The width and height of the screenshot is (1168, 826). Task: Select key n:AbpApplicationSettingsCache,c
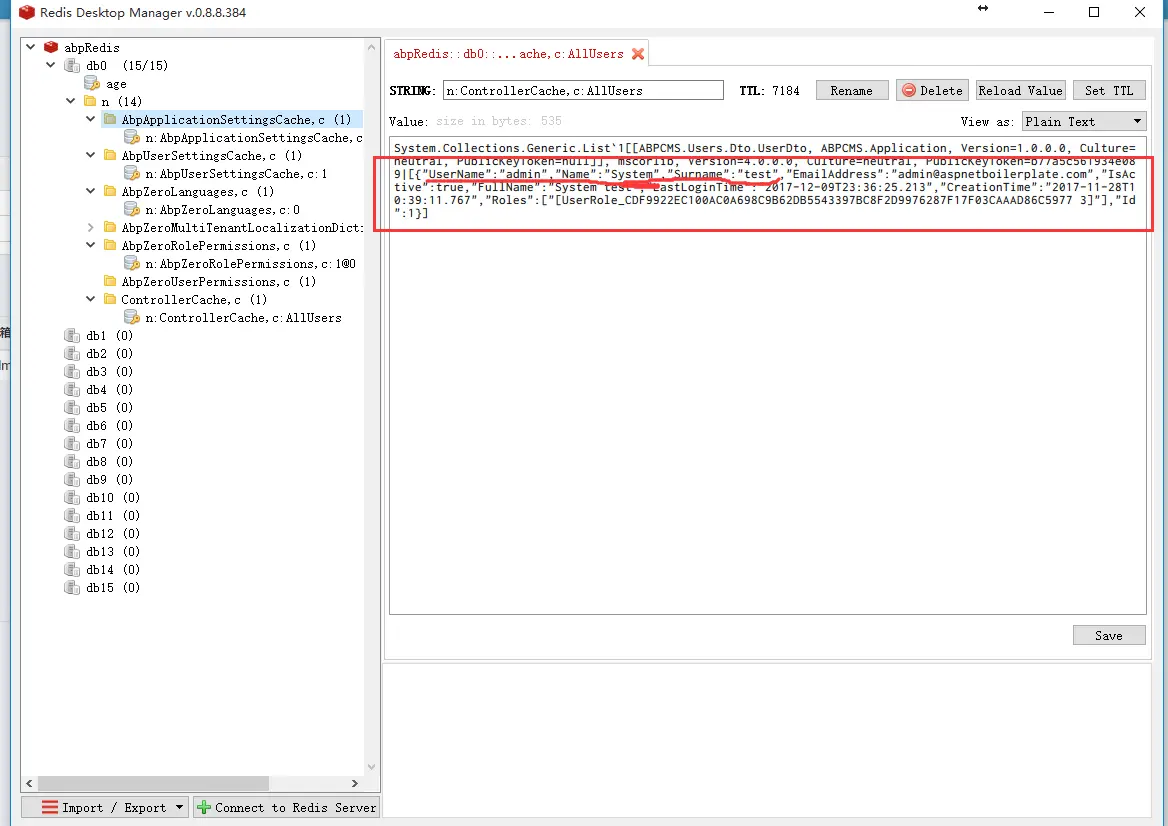pos(253,138)
